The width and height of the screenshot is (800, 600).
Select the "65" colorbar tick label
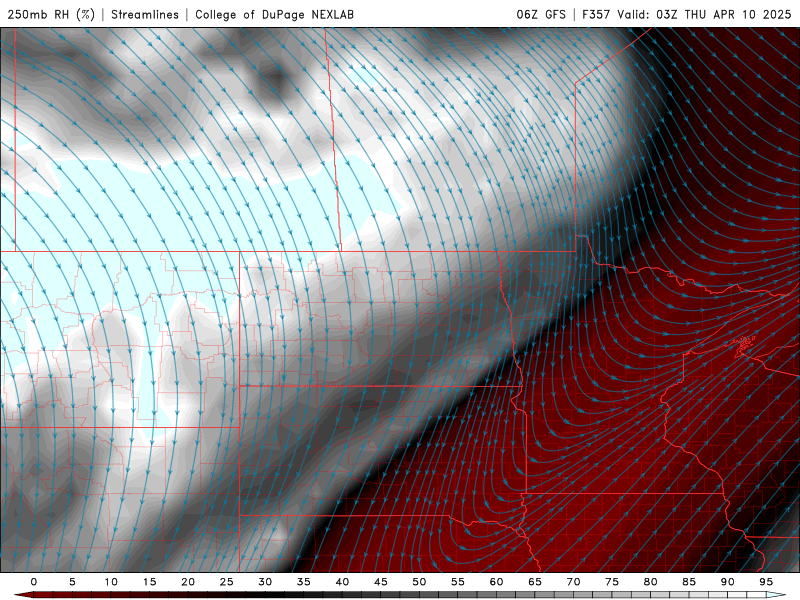535,582
